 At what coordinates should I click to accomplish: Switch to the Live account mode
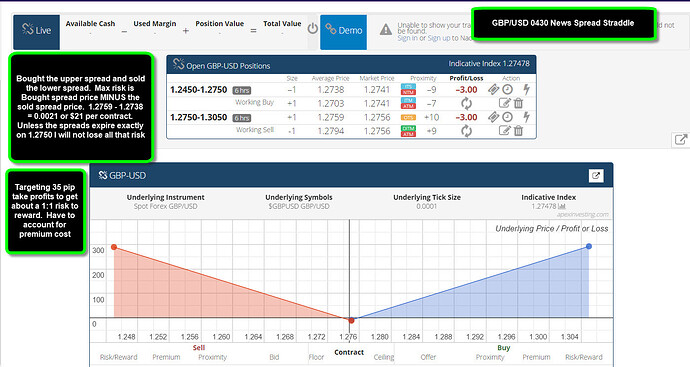(37, 32)
